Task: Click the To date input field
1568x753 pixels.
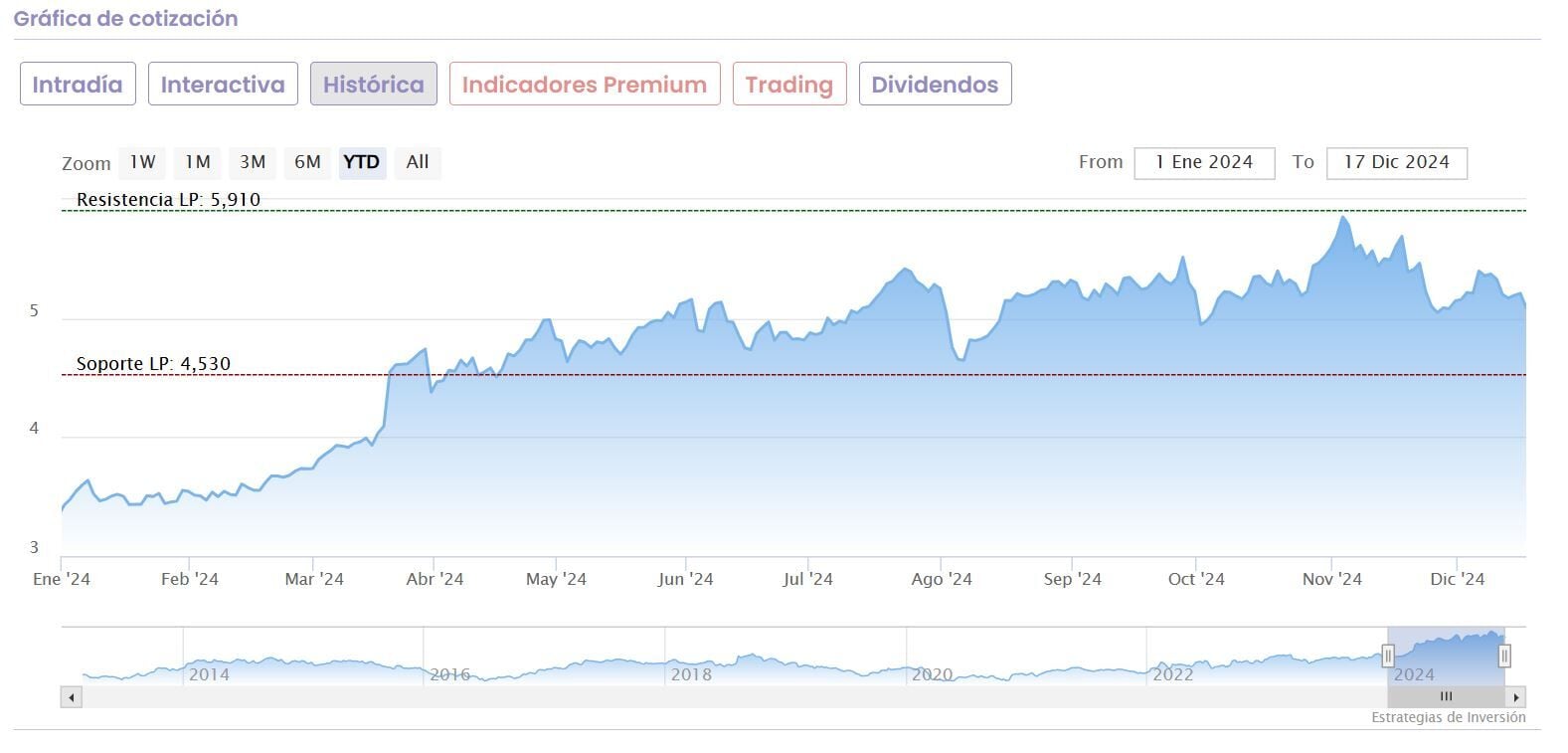Action: tap(1396, 163)
